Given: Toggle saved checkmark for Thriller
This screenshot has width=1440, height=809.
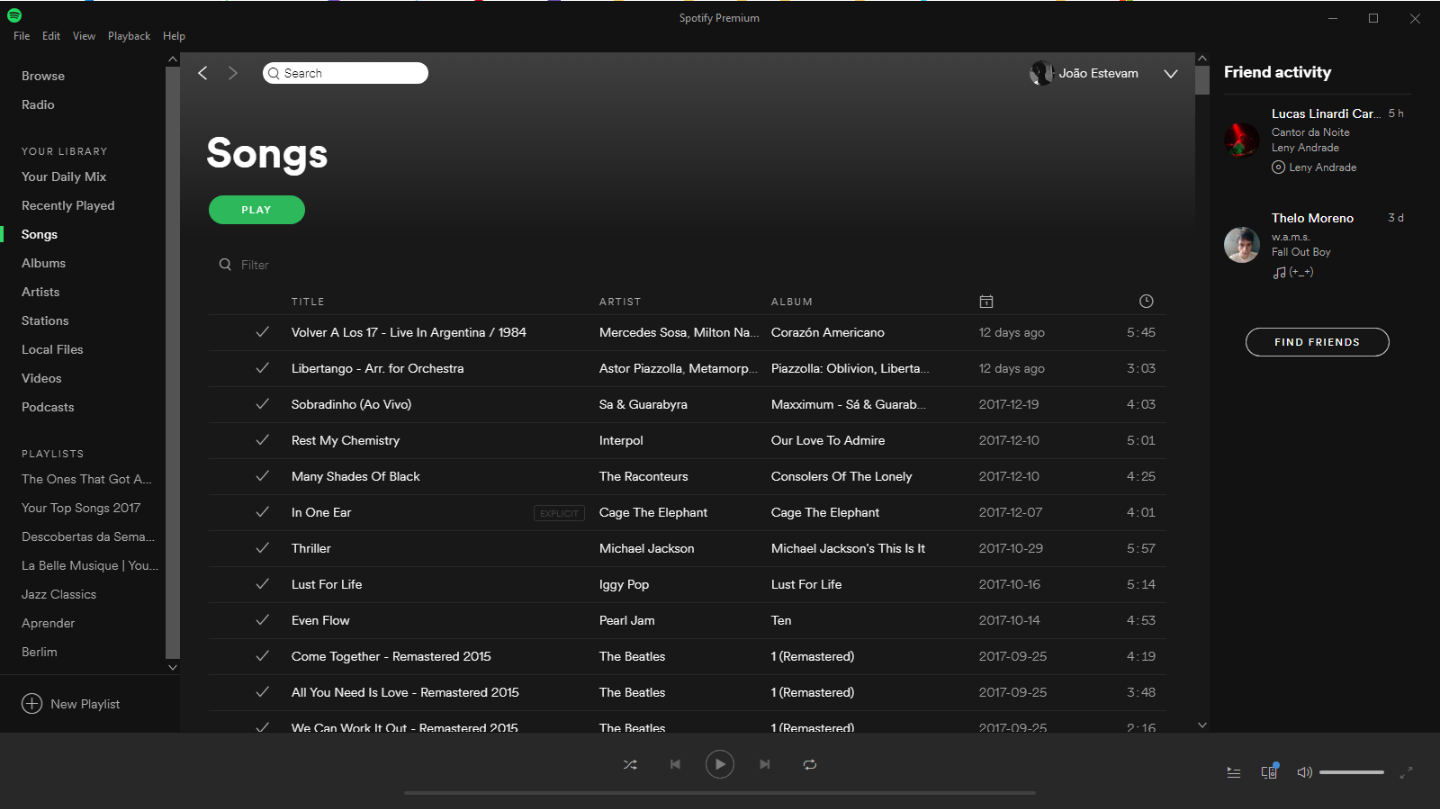Looking at the screenshot, I should click(x=262, y=548).
